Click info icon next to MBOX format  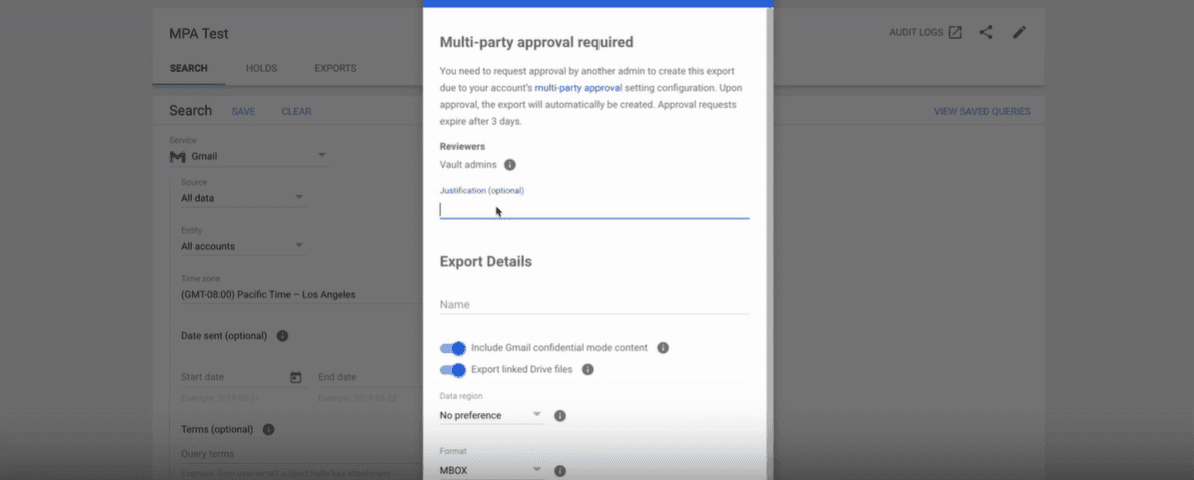pyautogui.click(x=560, y=470)
